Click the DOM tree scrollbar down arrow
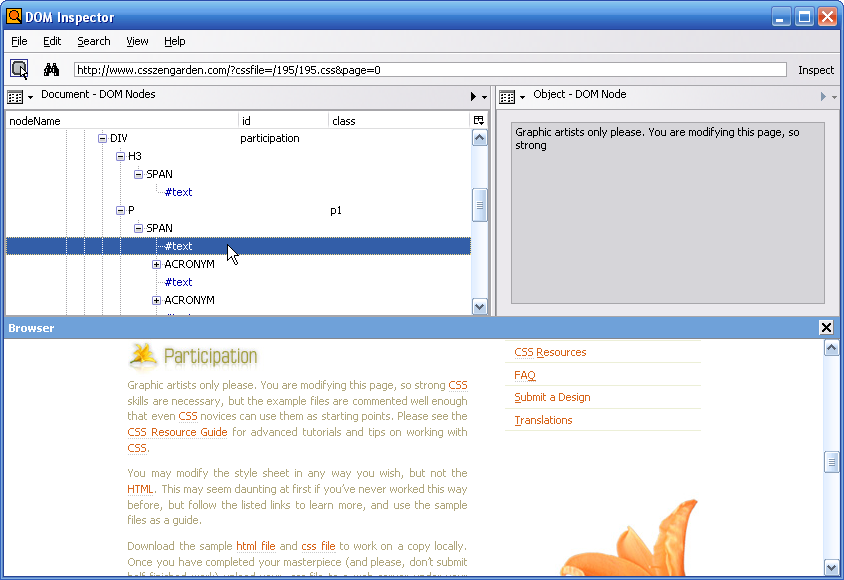The width and height of the screenshot is (844, 580). click(479, 307)
